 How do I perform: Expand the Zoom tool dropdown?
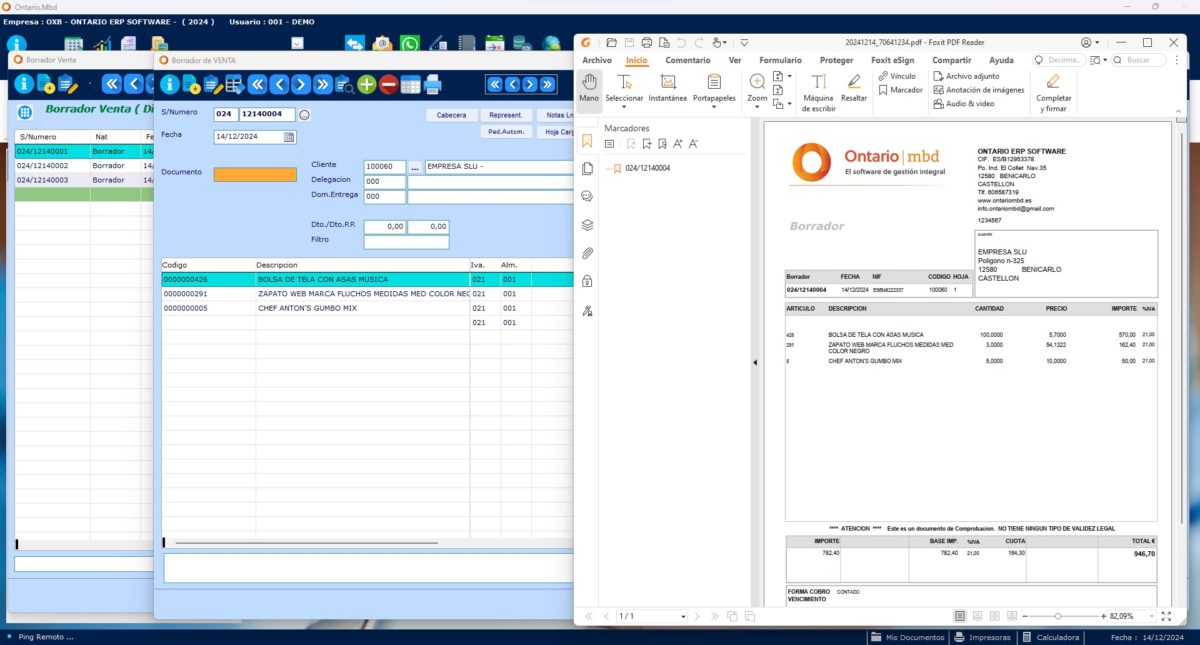tap(758, 107)
